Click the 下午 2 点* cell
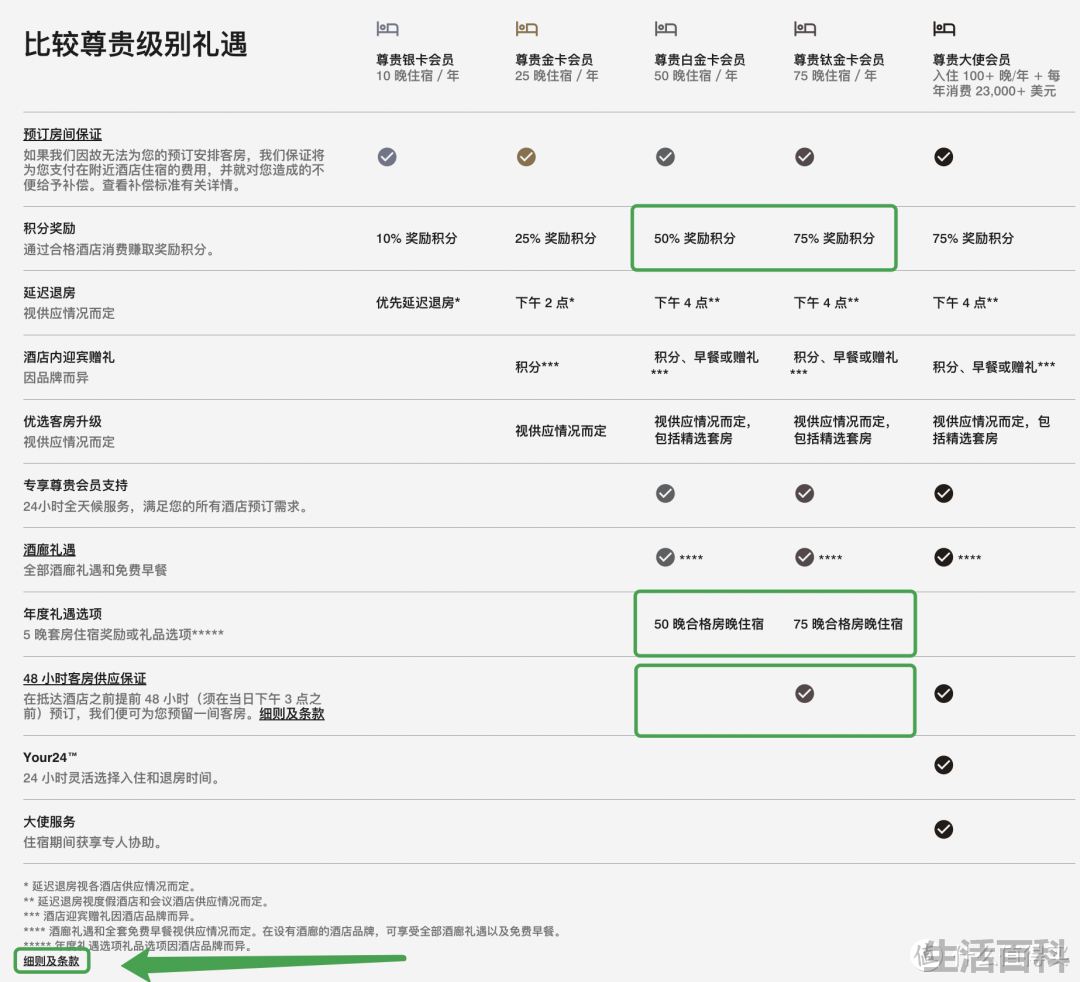The height and width of the screenshot is (982, 1080). (x=545, y=302)
